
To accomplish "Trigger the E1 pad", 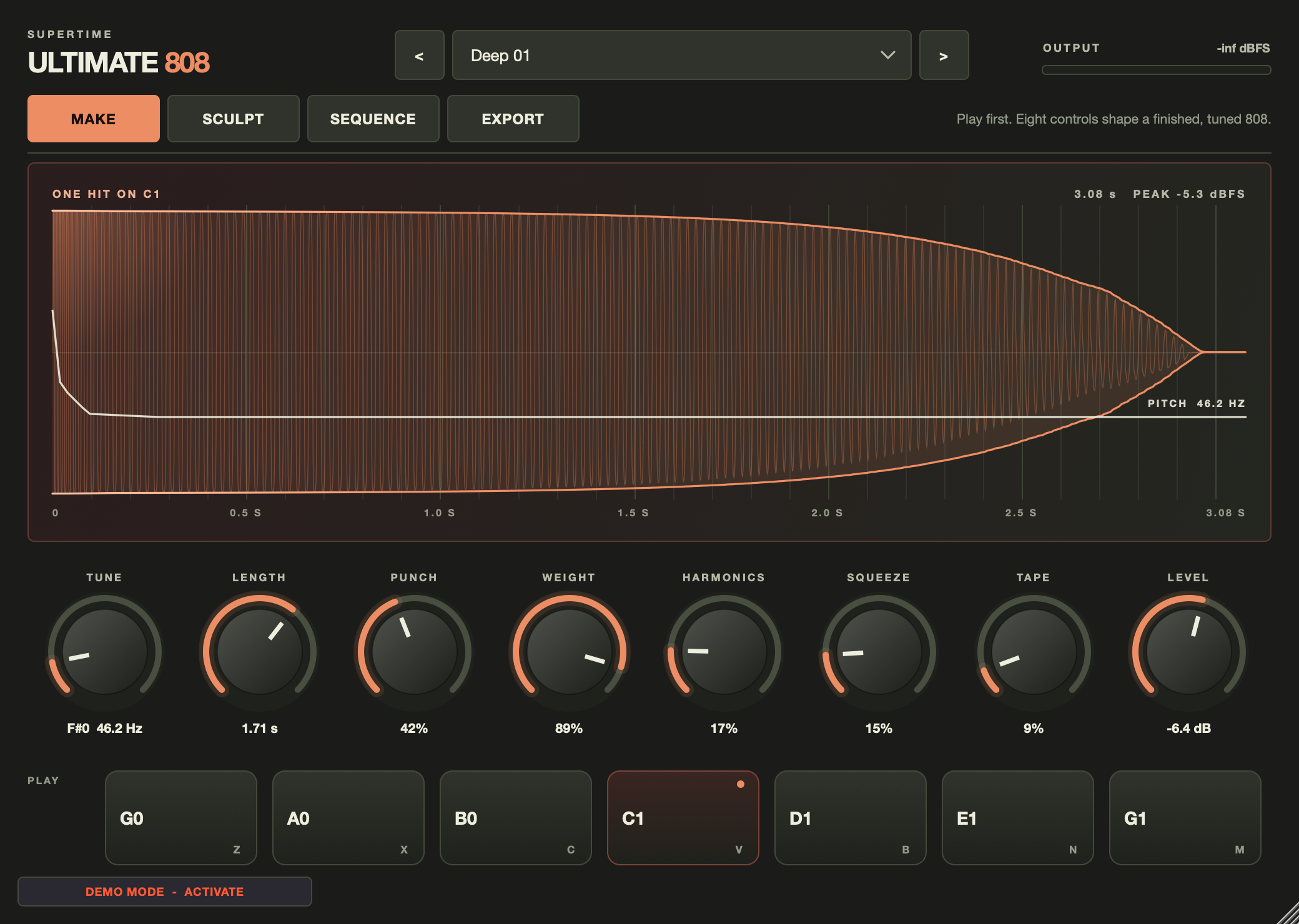I will (x=1018, y=818).
